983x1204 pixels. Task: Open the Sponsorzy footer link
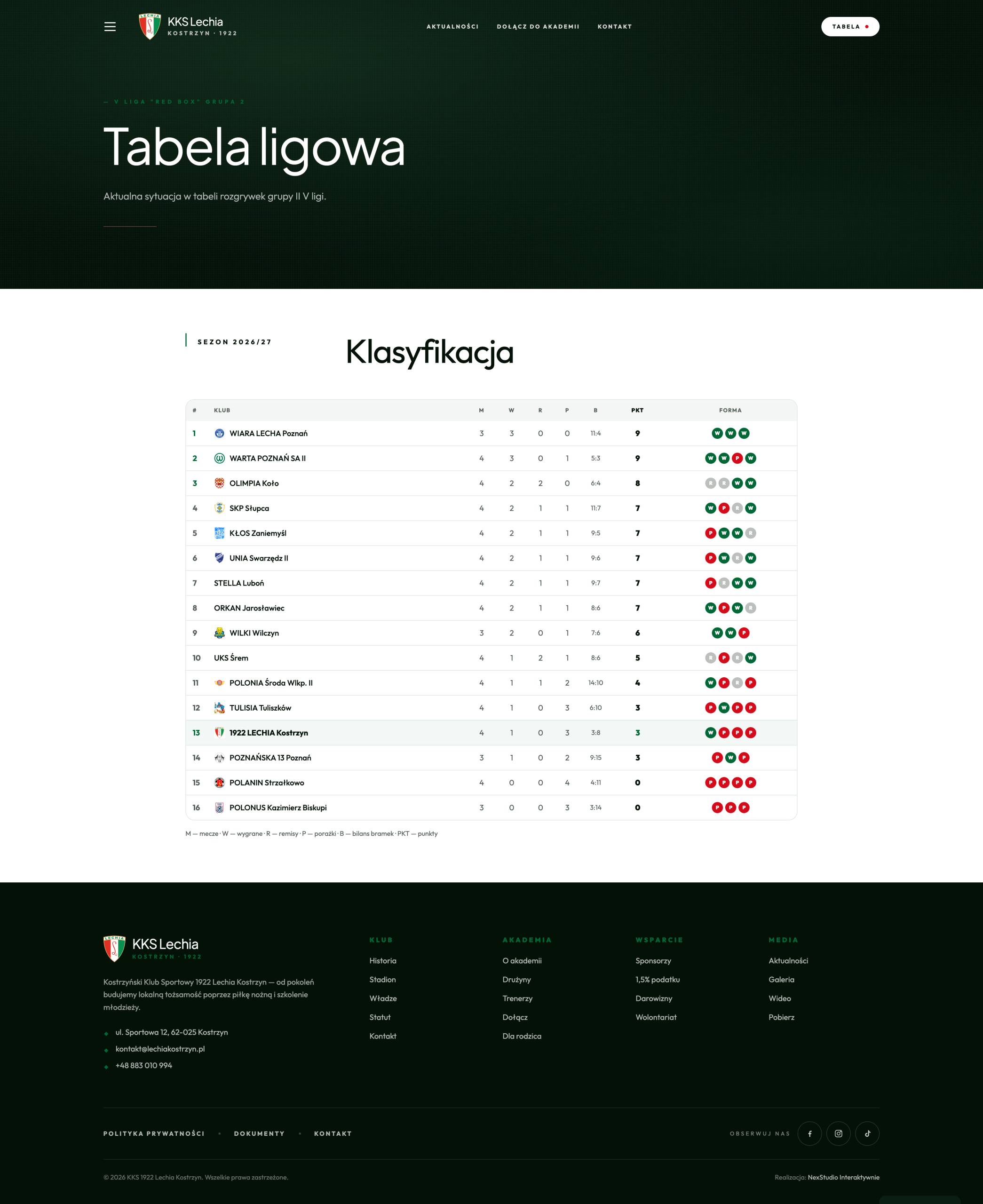pos(653,961)
